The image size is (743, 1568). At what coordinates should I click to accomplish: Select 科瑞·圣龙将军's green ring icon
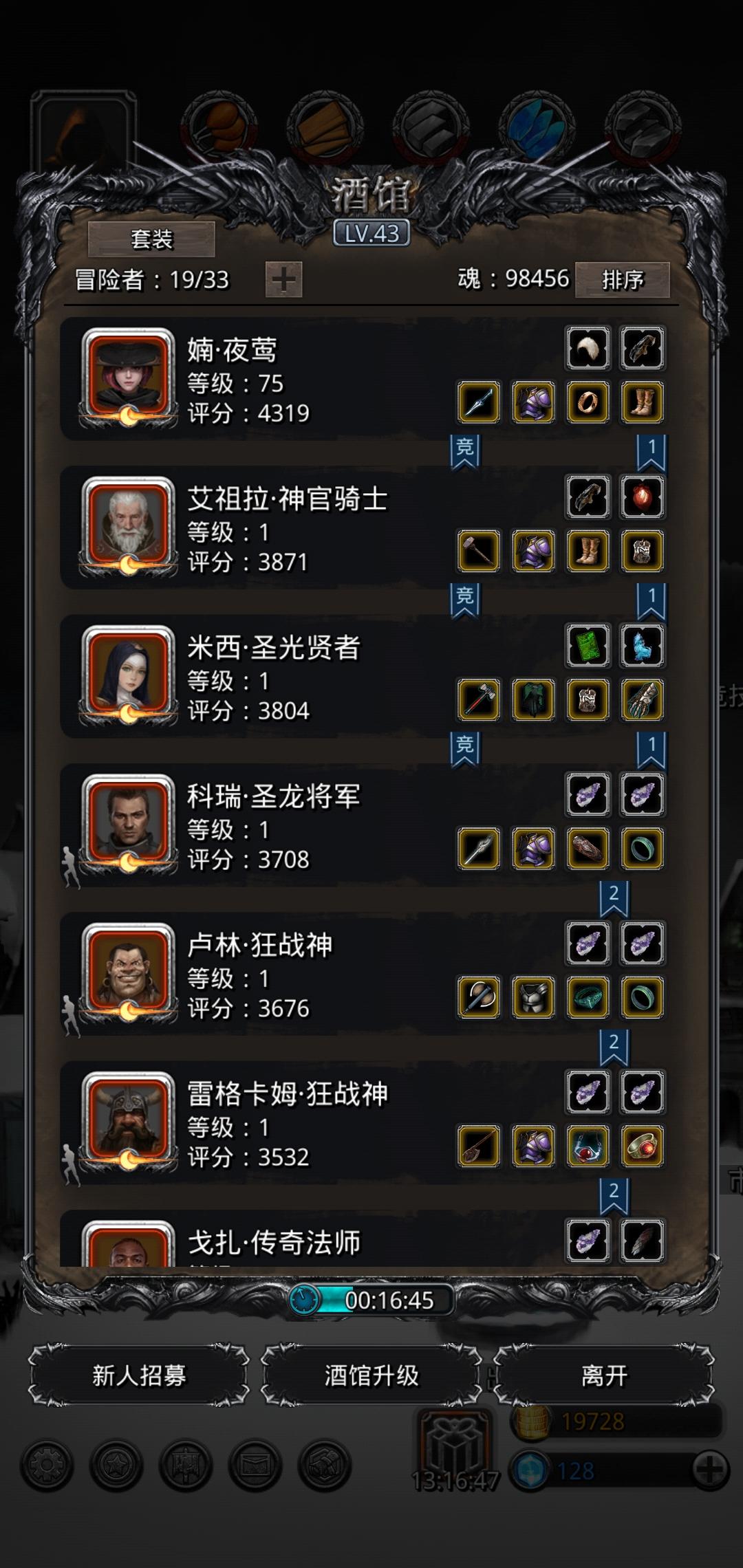pos(643,849)
